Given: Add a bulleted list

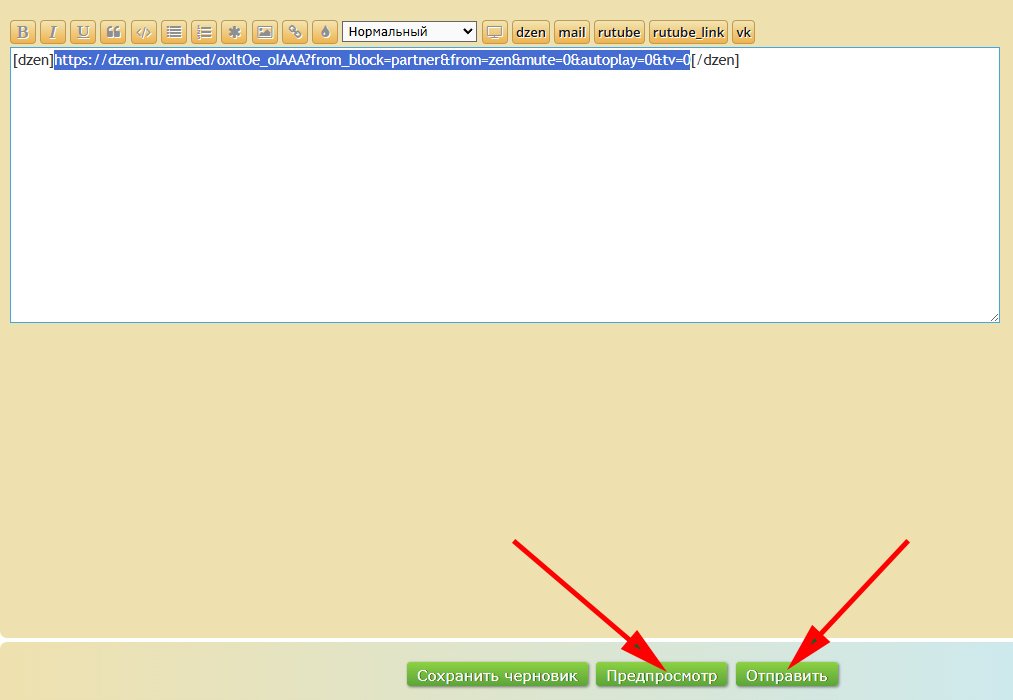Looking at the screenshot, I should (174, 32).
